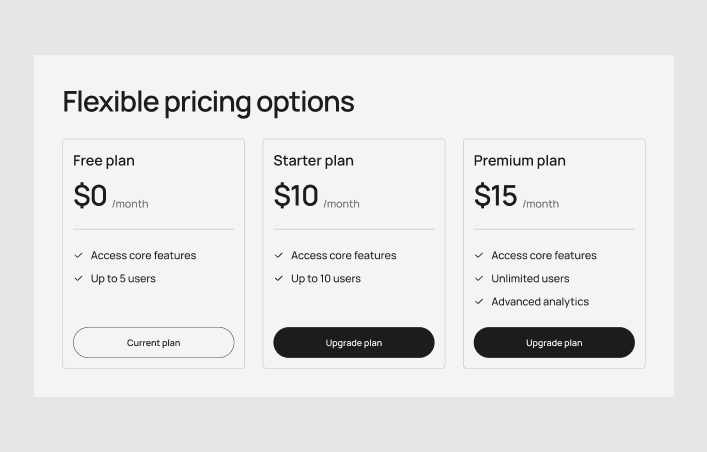The width and height of the screenshot is (707, 452).
Task: Click checkmark icon beside Free plan core features
Action: (x=79, y=256)
